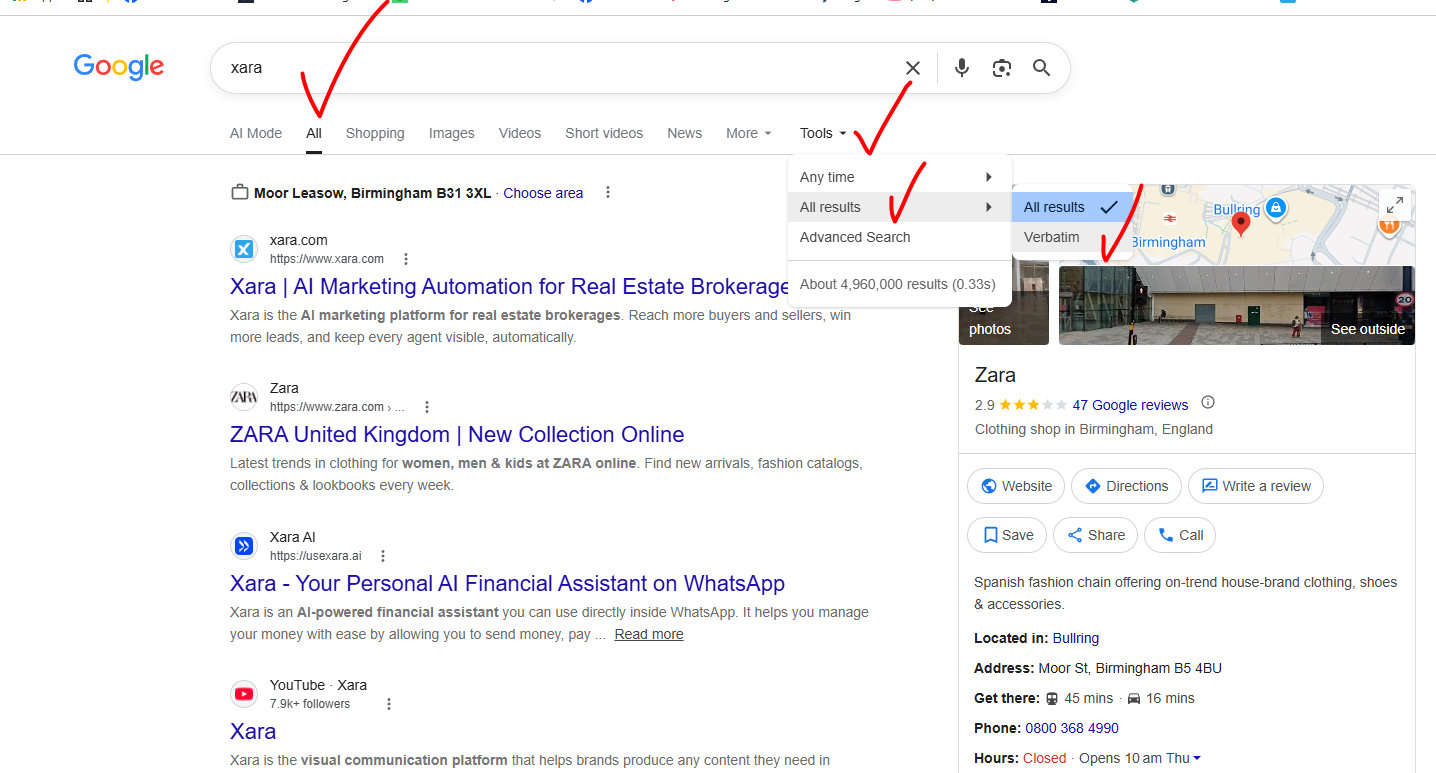Click the About 4,960,000 results text
1436x773 pixels.
[898, 284]
